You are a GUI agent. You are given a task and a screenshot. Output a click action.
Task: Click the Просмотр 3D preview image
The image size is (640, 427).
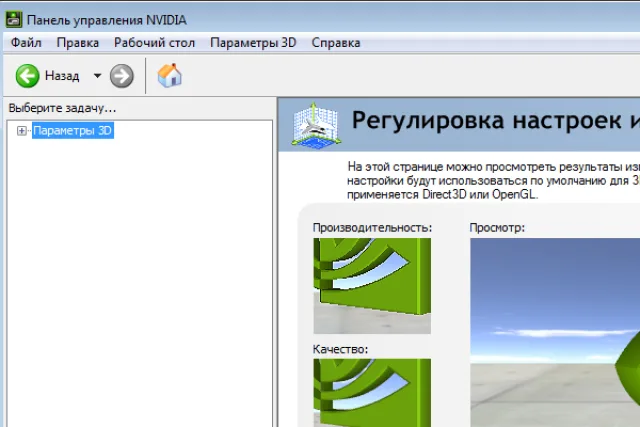pyautogui.click(x=555, y=333)
